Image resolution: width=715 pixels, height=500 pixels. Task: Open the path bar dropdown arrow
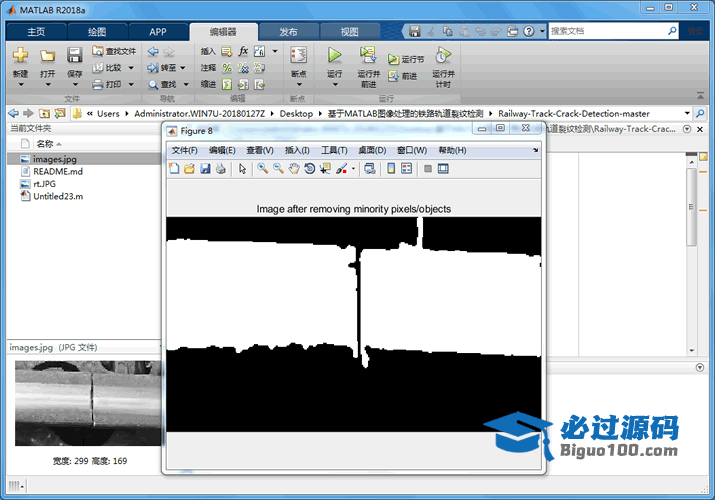687,113
